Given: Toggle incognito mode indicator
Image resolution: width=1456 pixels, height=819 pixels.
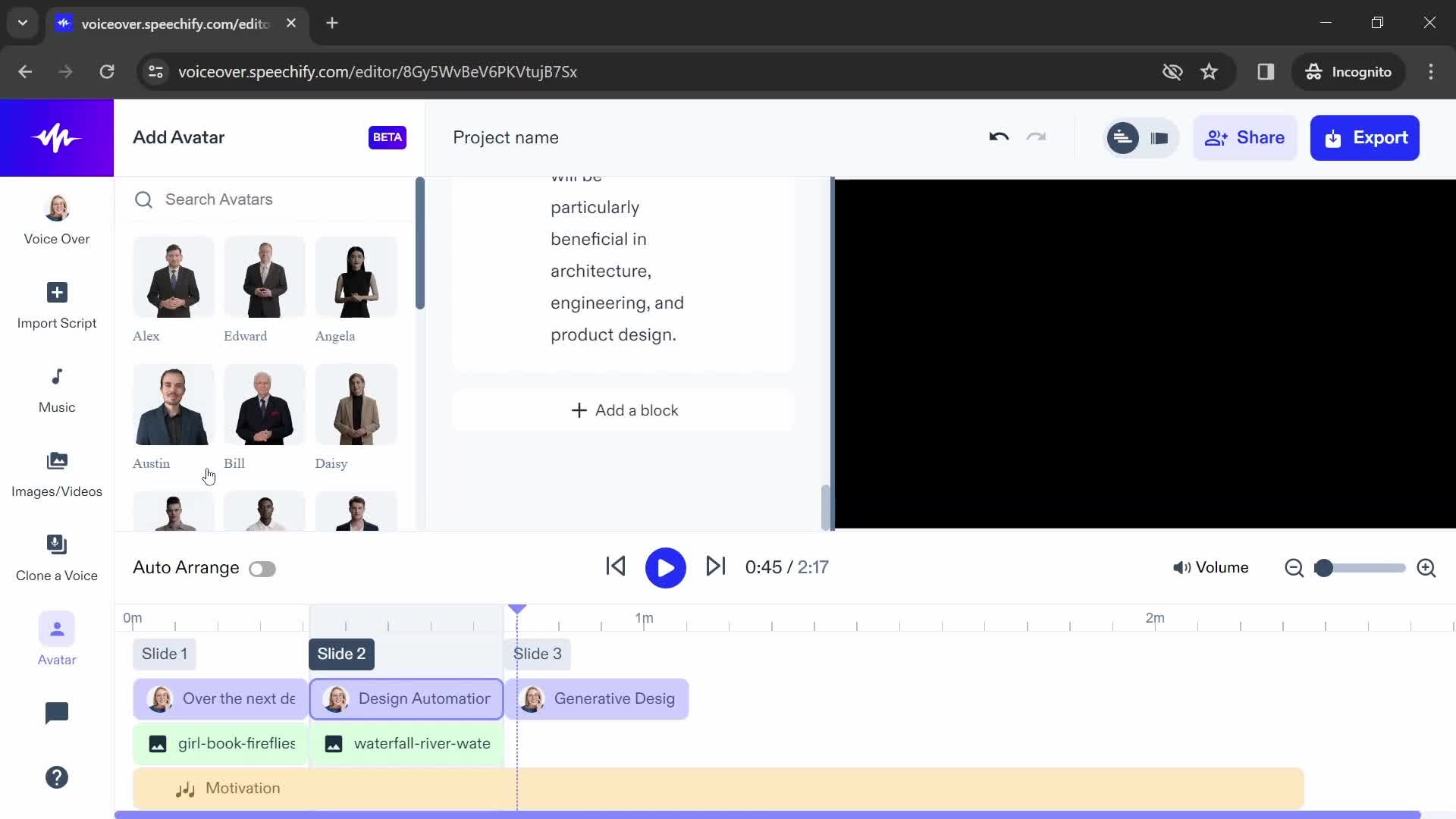Looking at the screenshot, I should point(1349,72).
